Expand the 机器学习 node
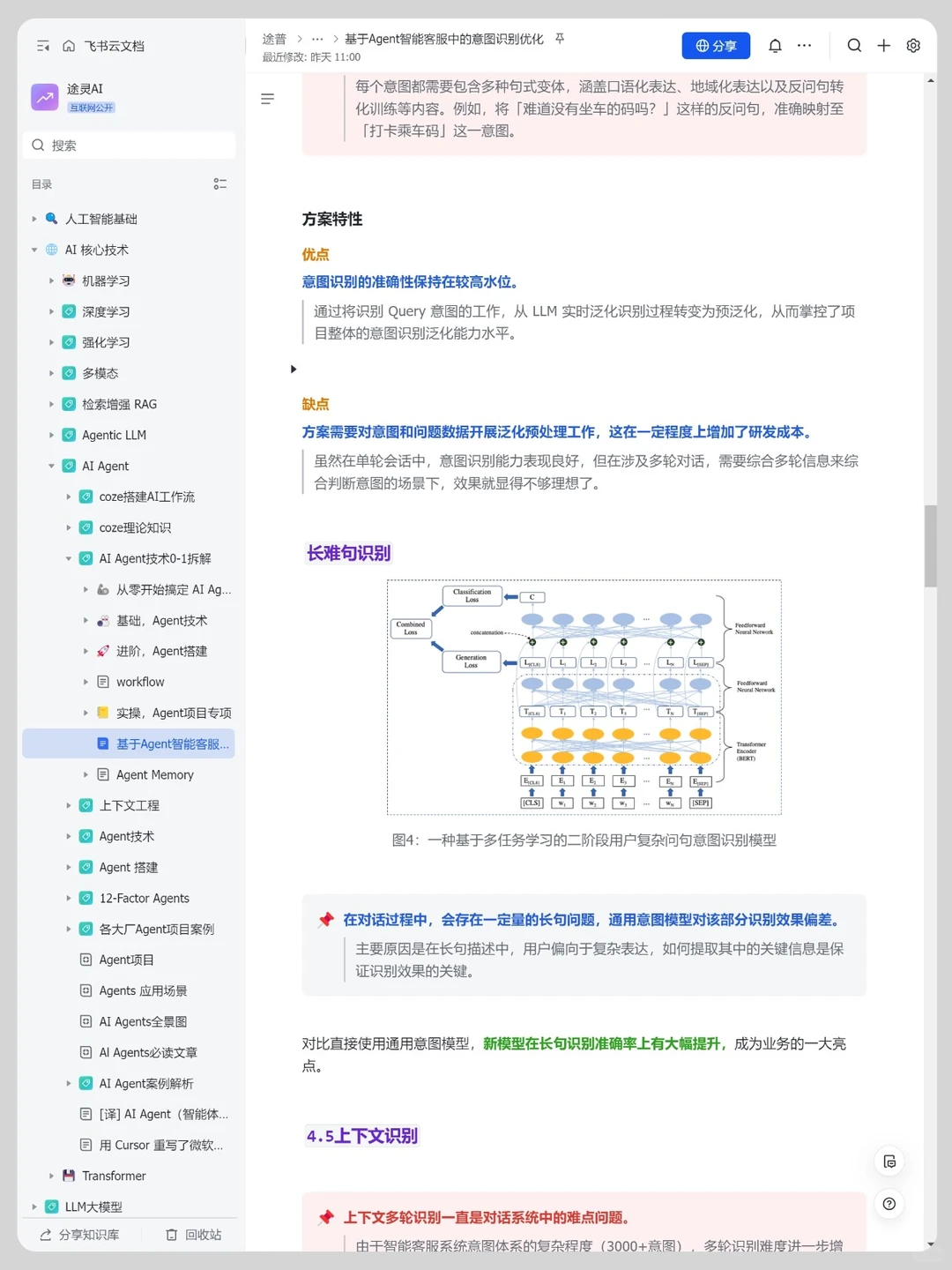 [x=51, y=280]
